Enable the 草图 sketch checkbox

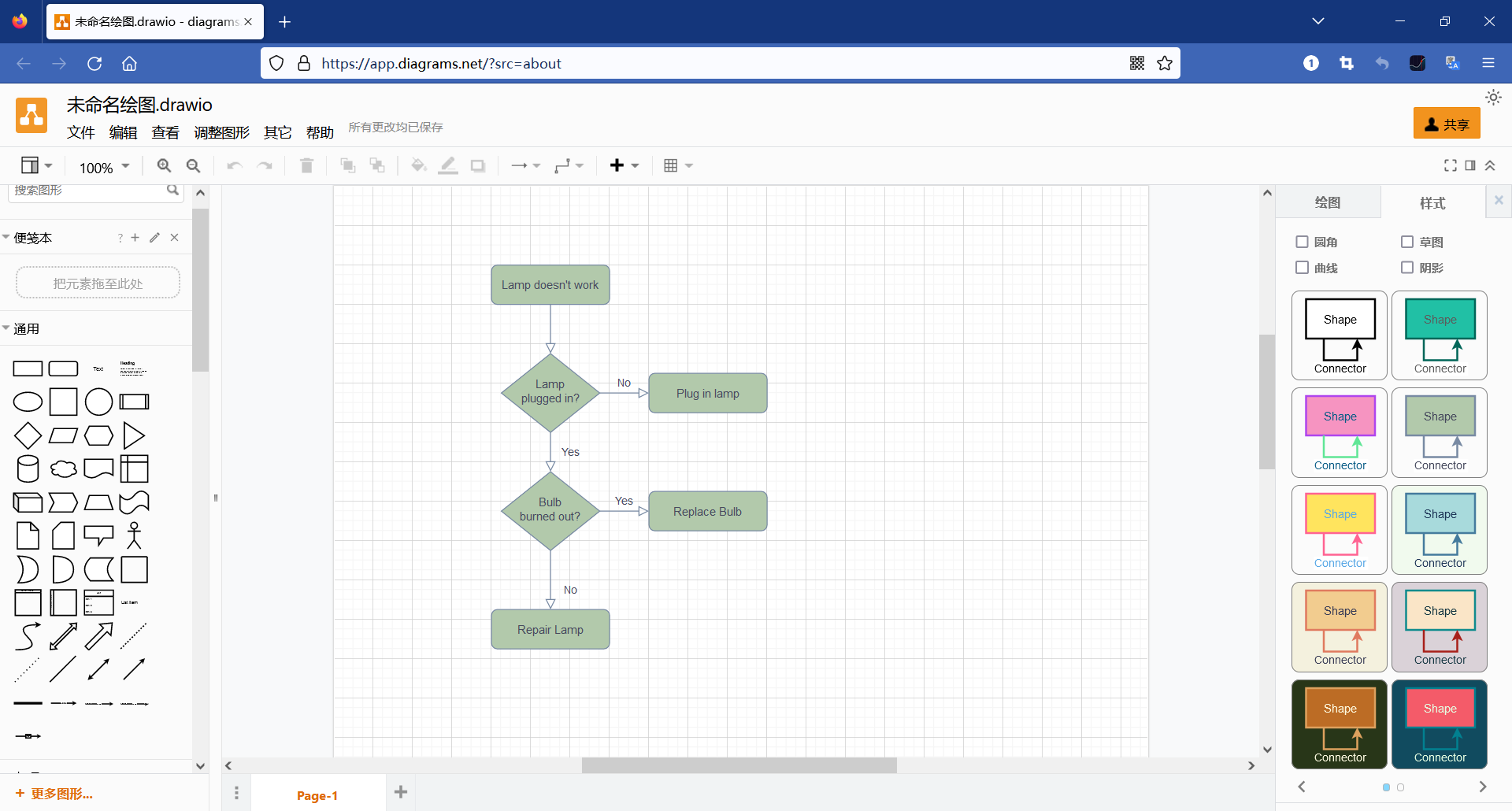(x=1407, y=242)
